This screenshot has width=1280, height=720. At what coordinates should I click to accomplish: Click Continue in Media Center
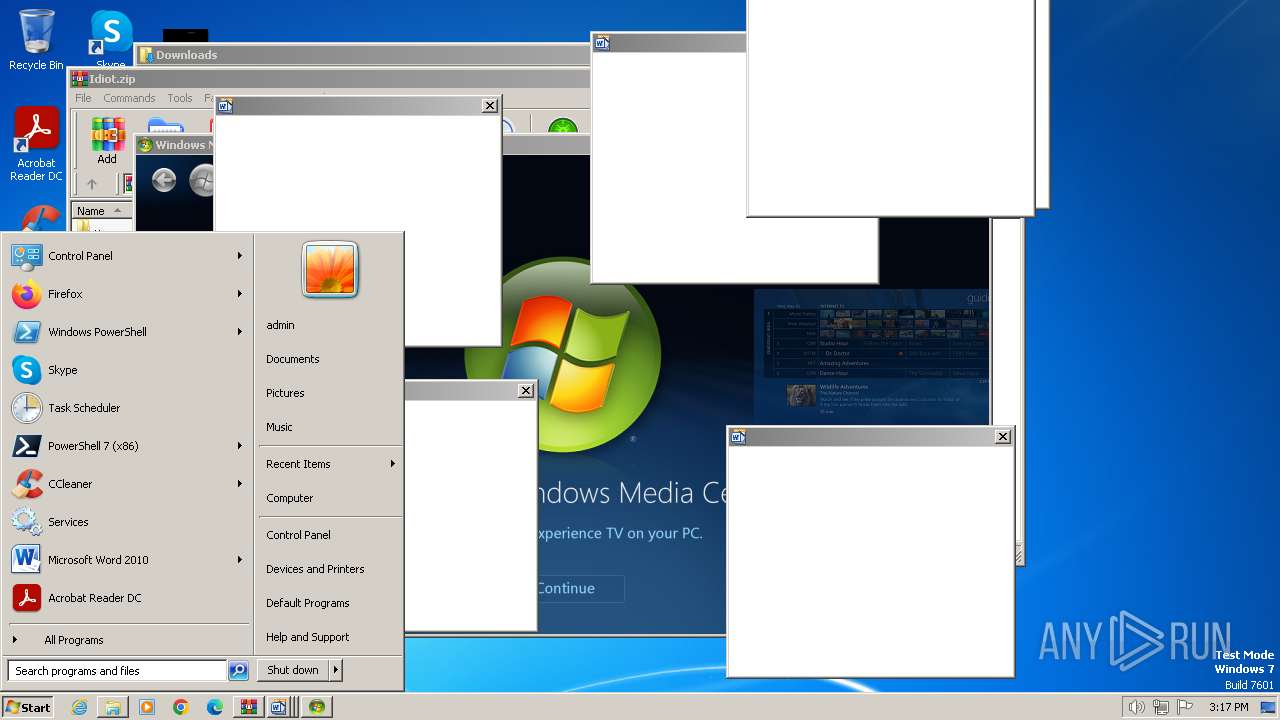pyautogui.click(x=580, y=588)
